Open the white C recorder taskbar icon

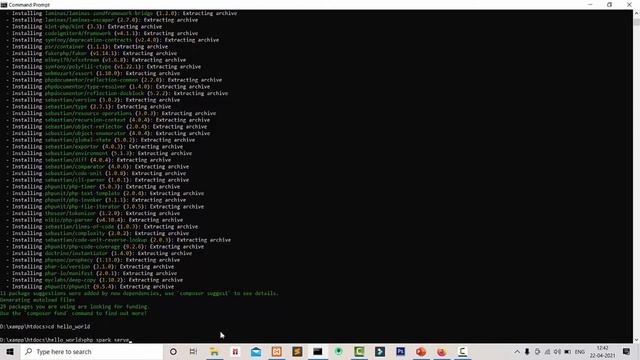(462, 351)
